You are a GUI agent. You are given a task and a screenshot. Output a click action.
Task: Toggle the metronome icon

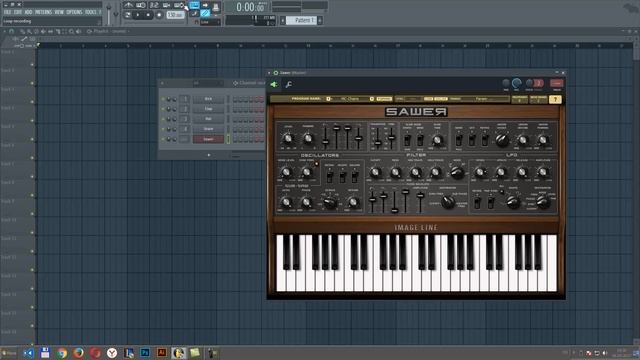point(129,5)
